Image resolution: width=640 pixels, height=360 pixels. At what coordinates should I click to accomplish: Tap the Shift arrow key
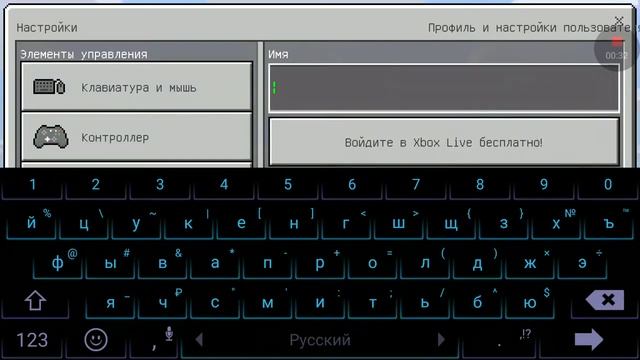click(35, 301)
